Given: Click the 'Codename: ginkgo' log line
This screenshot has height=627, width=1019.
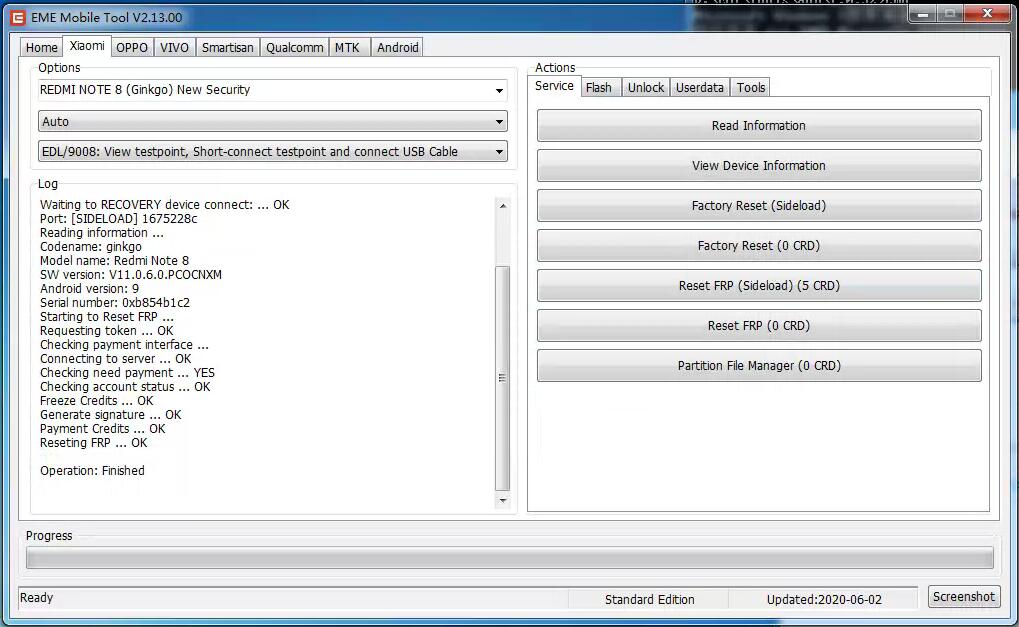Looking at the screenshot, I should 90,246.
